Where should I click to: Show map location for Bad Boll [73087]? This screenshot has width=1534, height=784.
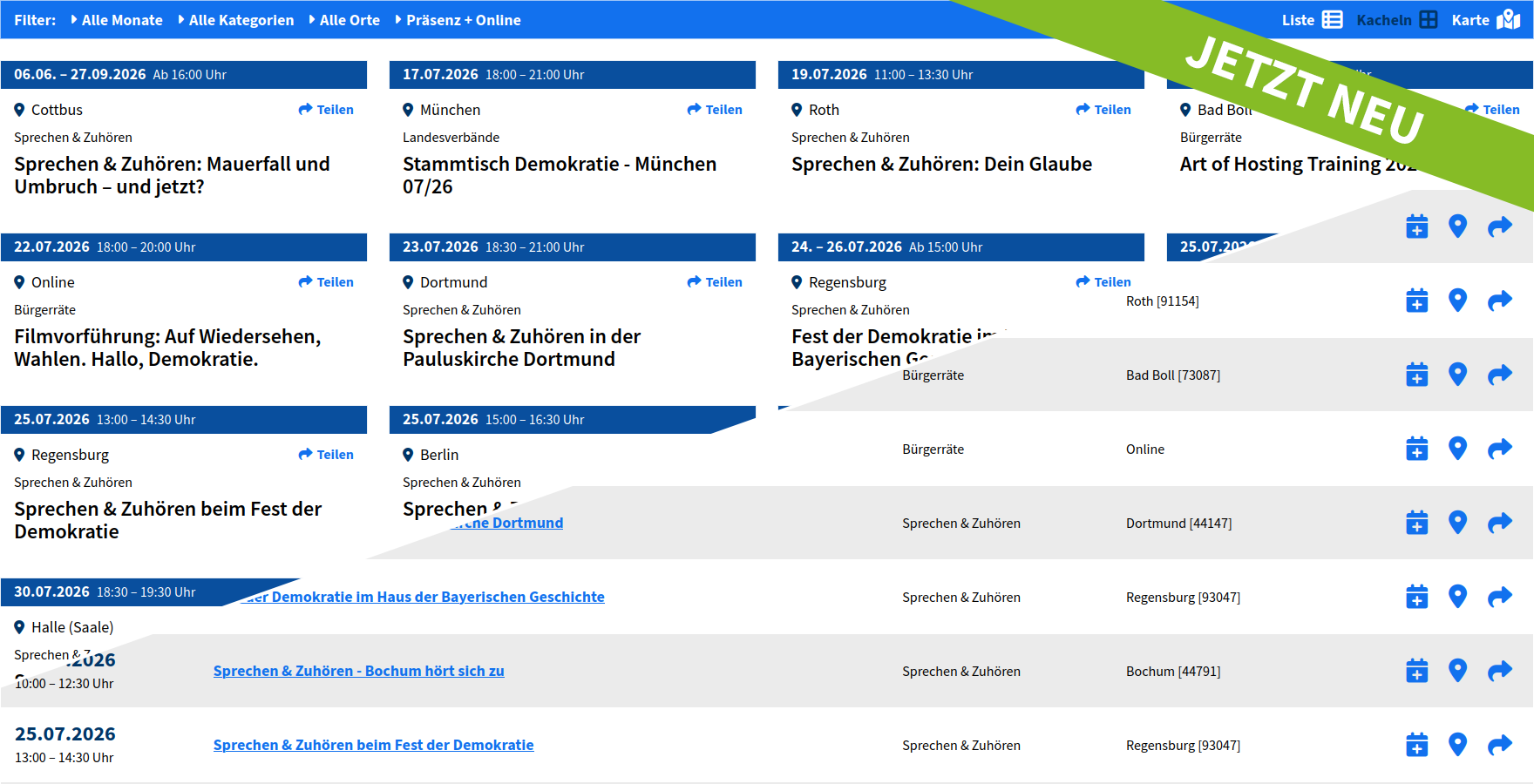[1457, 375]
